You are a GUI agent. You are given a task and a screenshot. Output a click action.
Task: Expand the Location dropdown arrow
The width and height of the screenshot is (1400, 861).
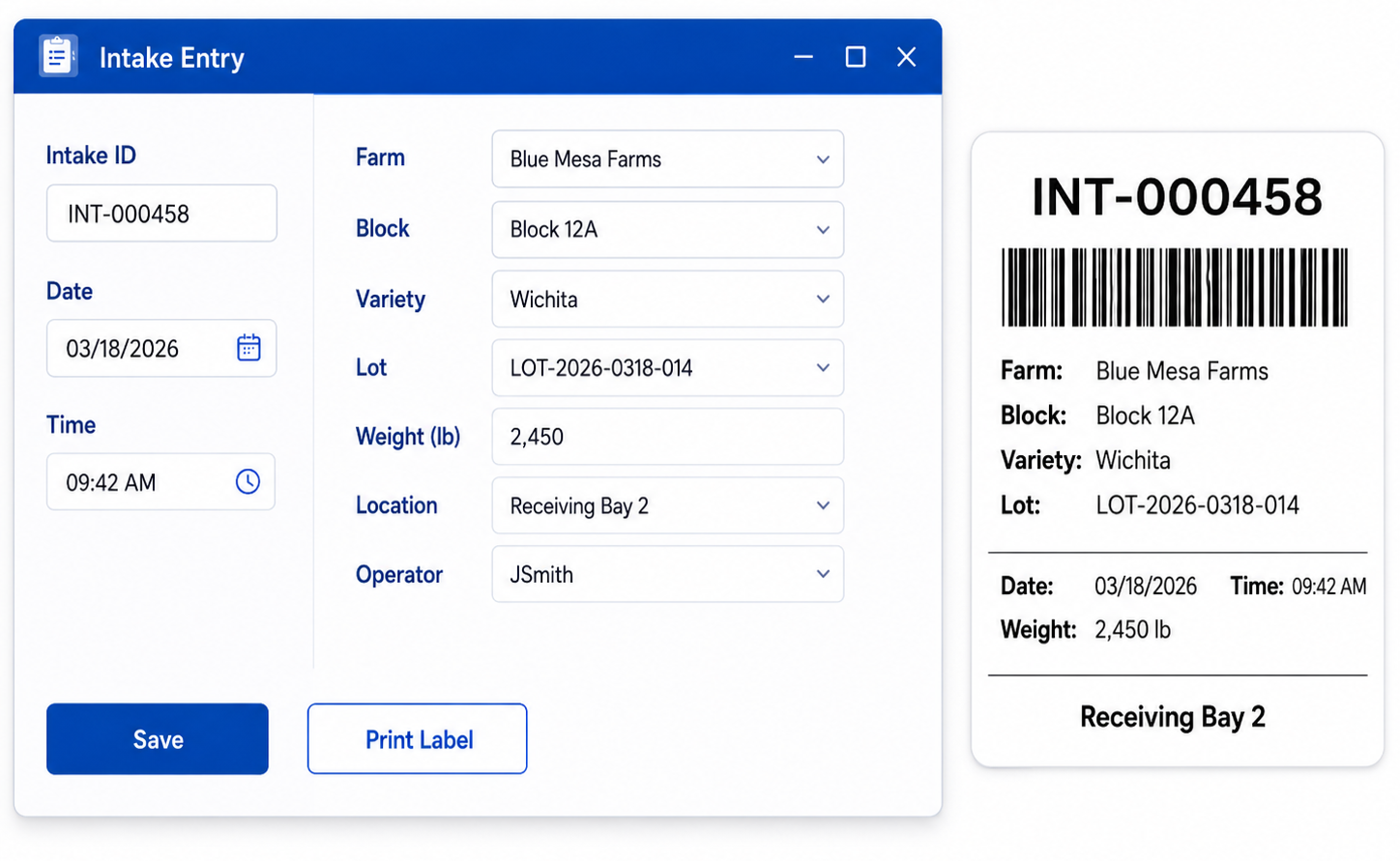coord(823,505)
